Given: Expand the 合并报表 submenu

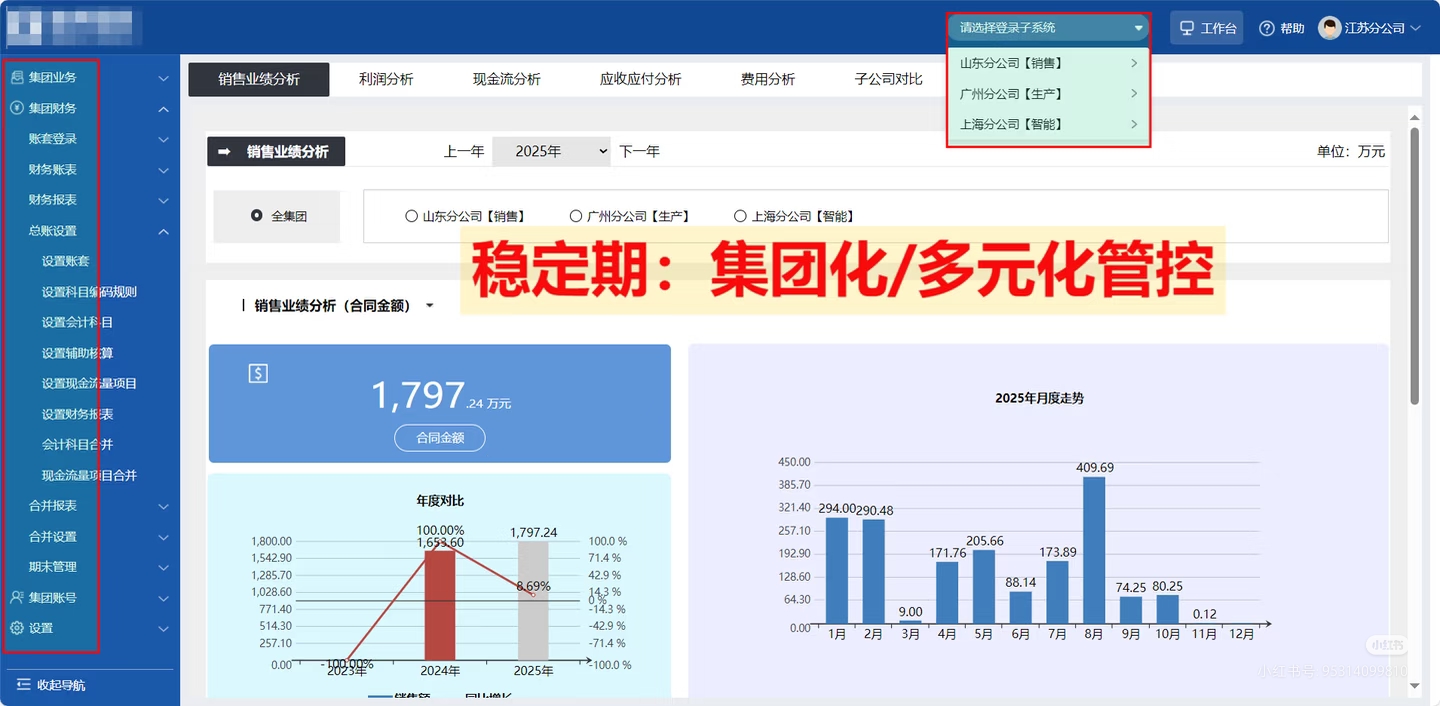Looking at the screenshot, I should (164, 506).
